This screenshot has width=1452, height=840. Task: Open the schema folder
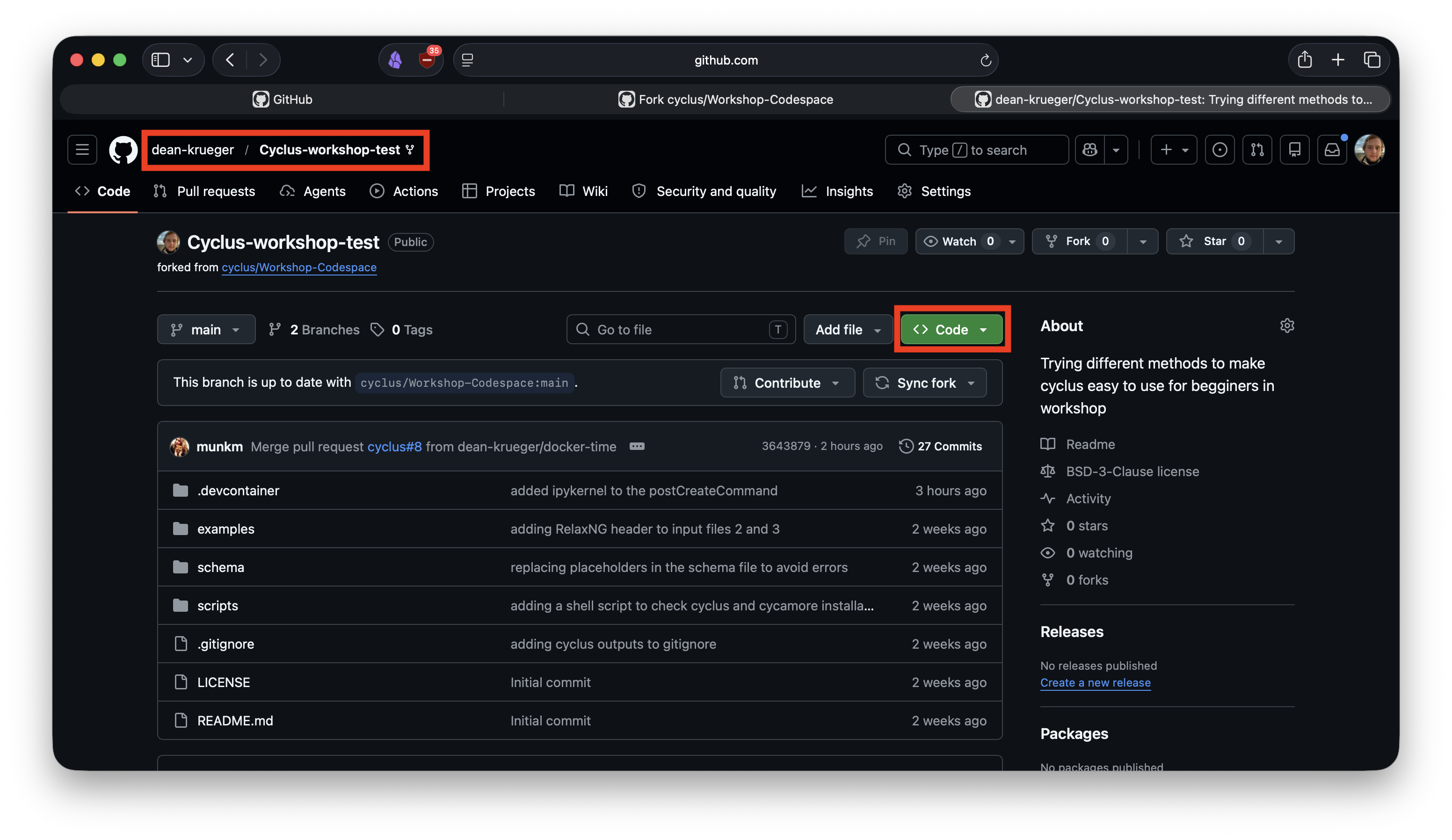[221, 567]
